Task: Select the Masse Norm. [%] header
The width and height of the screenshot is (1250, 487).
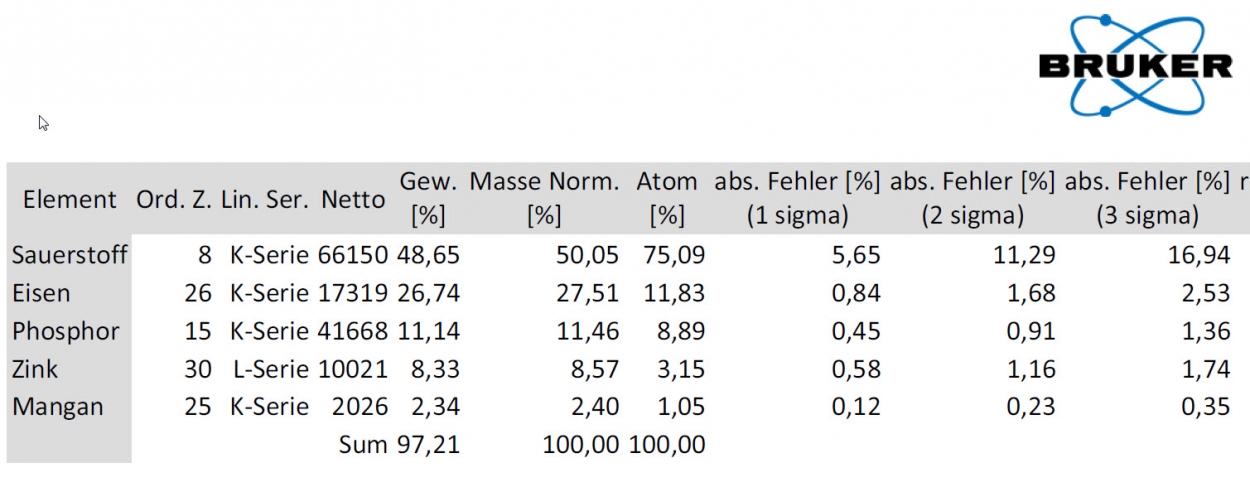Action: [x=546, y=198]
